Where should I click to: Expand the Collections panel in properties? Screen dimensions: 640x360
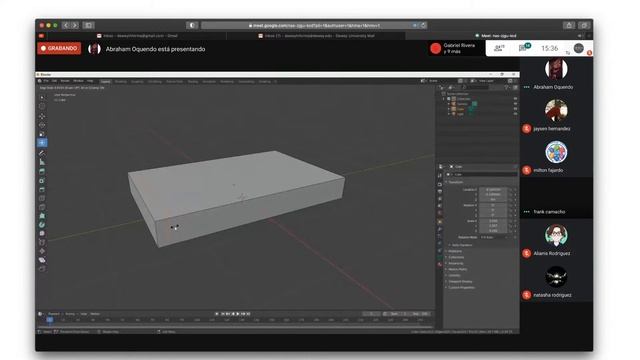pyautogui.click(x=455, y=257)
